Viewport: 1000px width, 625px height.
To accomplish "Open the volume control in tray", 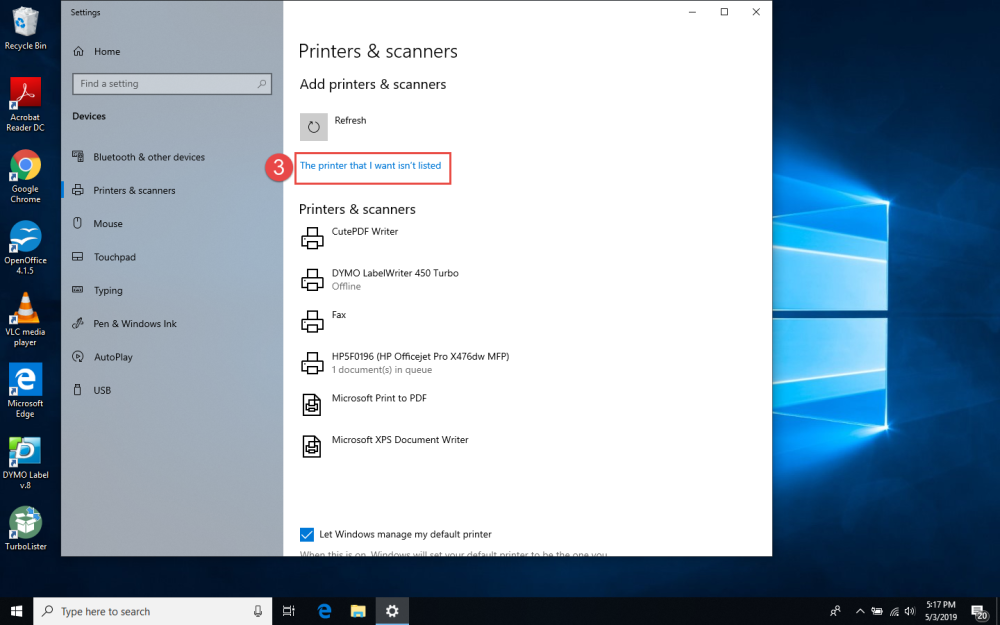I will 909,611.
